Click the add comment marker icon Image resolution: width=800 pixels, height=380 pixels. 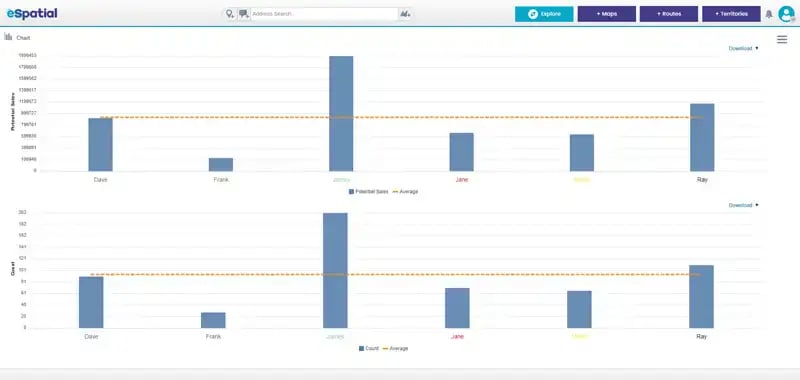(244, 14)
